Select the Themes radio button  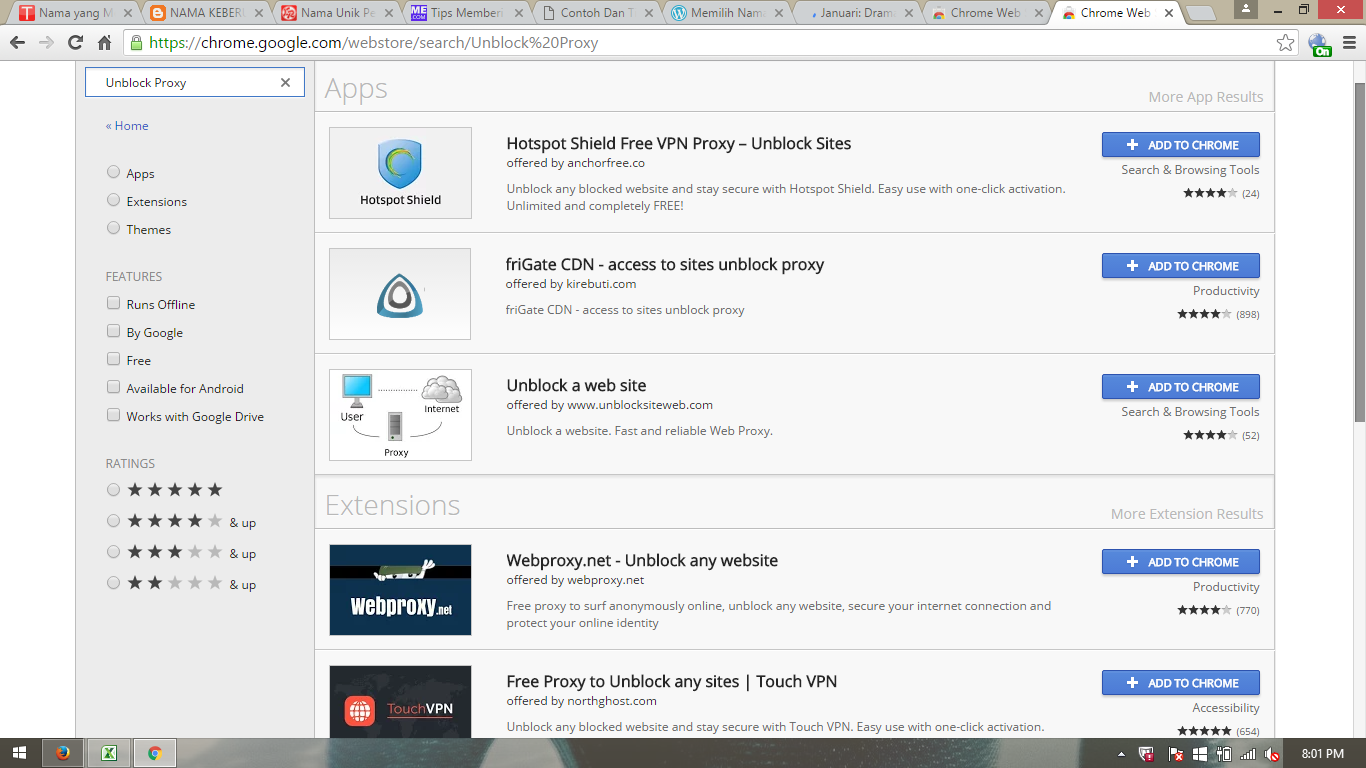click(113, 228)
